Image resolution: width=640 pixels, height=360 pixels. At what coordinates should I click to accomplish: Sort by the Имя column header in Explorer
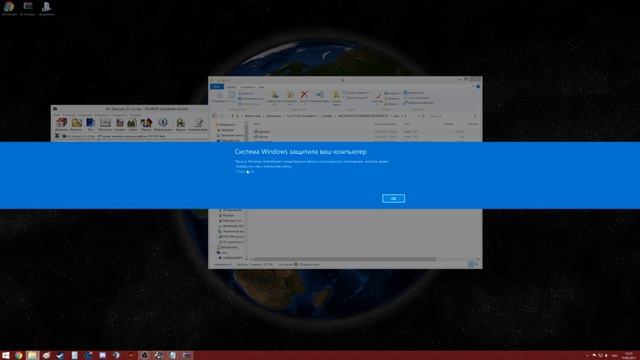tap(257, 124)
